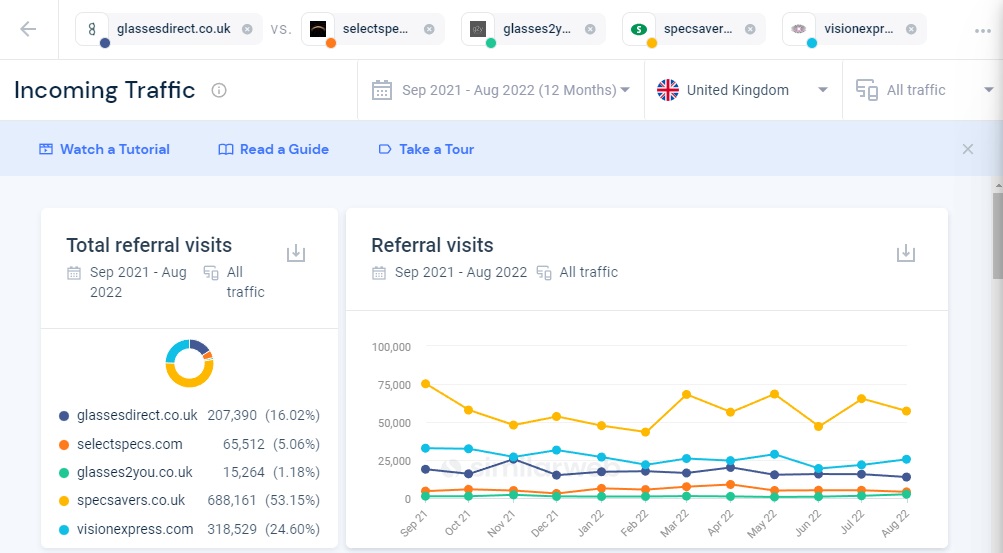Open the United Kingdom country dropdown

pos(743,90)
